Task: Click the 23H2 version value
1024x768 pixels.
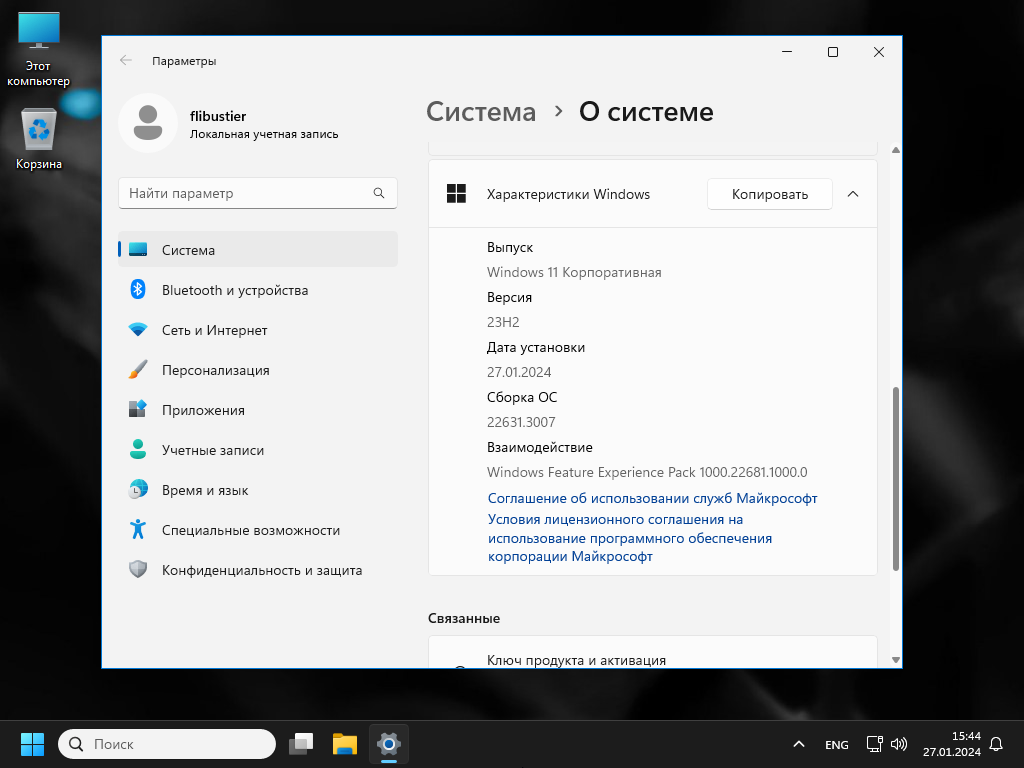Action: coord(503,322)
